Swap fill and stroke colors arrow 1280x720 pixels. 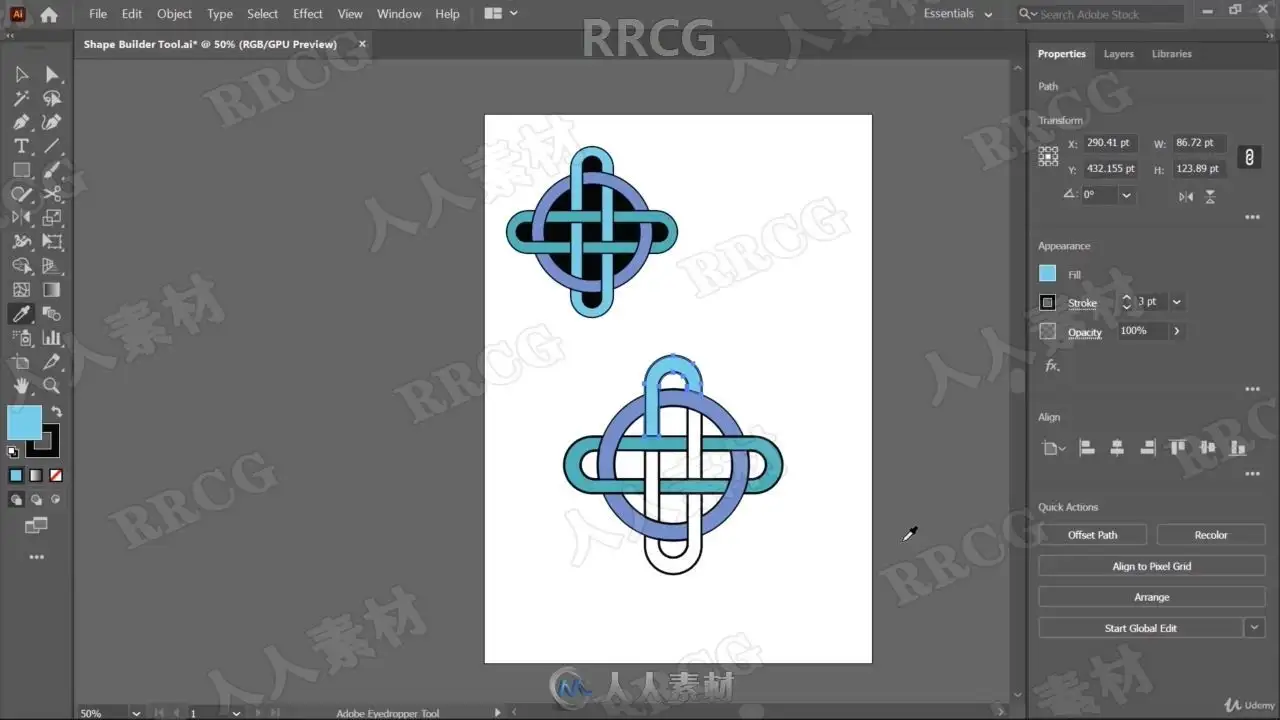[57, 412]
